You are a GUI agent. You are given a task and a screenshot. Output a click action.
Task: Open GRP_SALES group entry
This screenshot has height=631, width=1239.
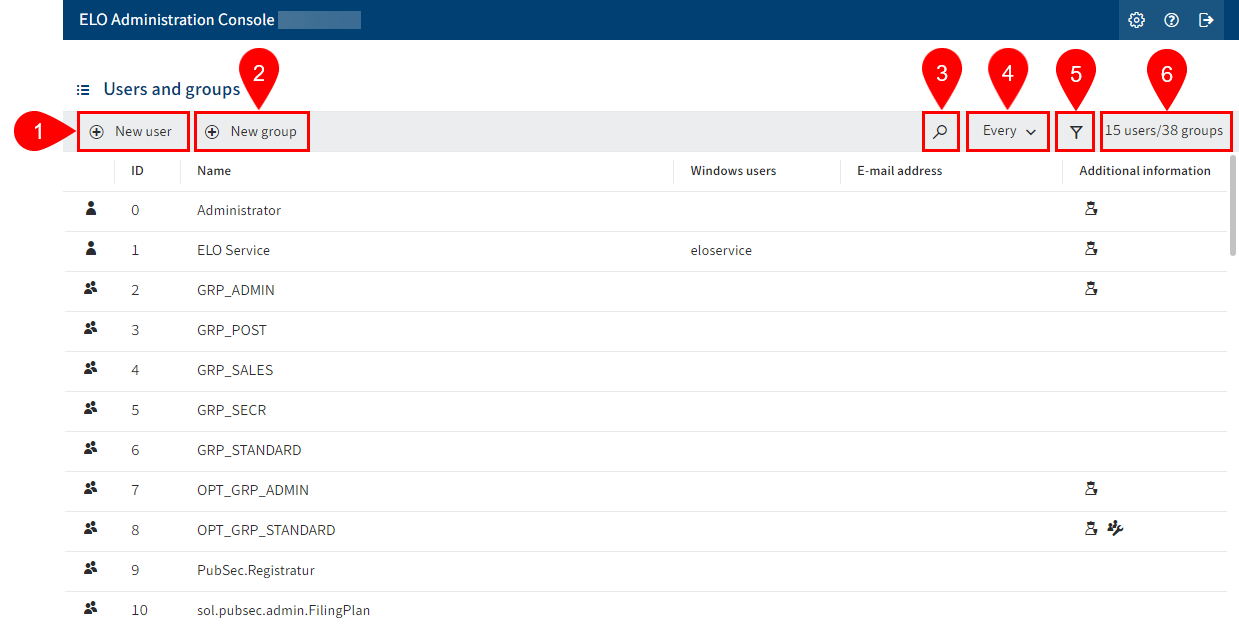(x=234, y=369)
